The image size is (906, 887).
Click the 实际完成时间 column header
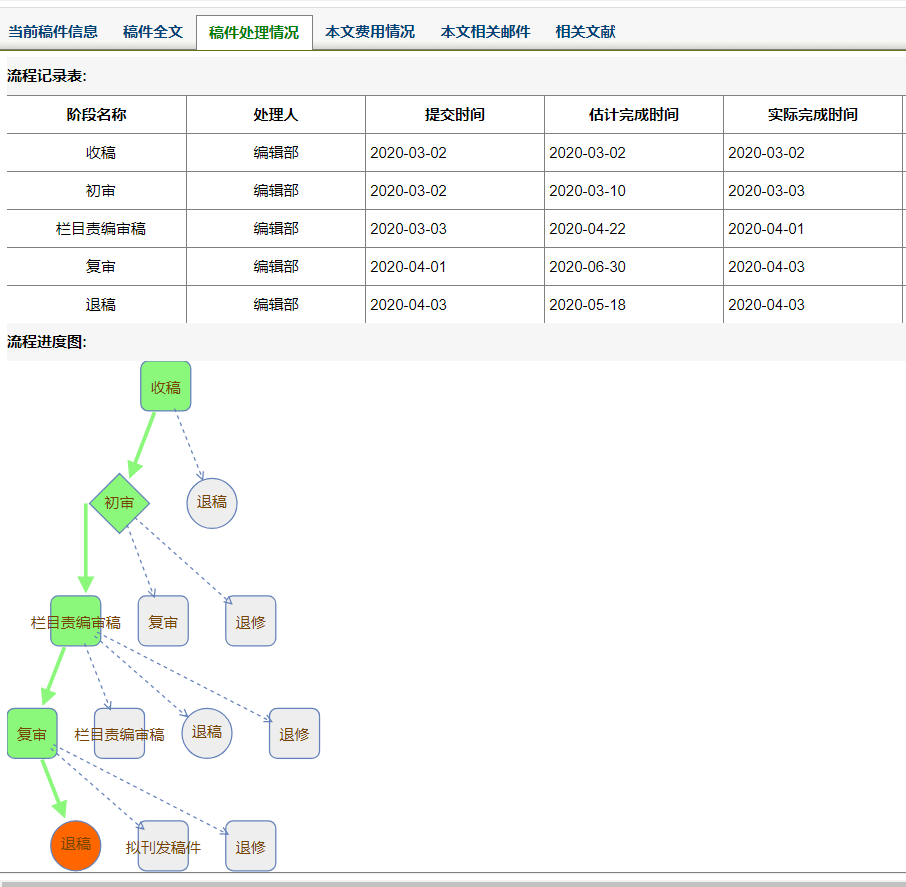[812, 114]
